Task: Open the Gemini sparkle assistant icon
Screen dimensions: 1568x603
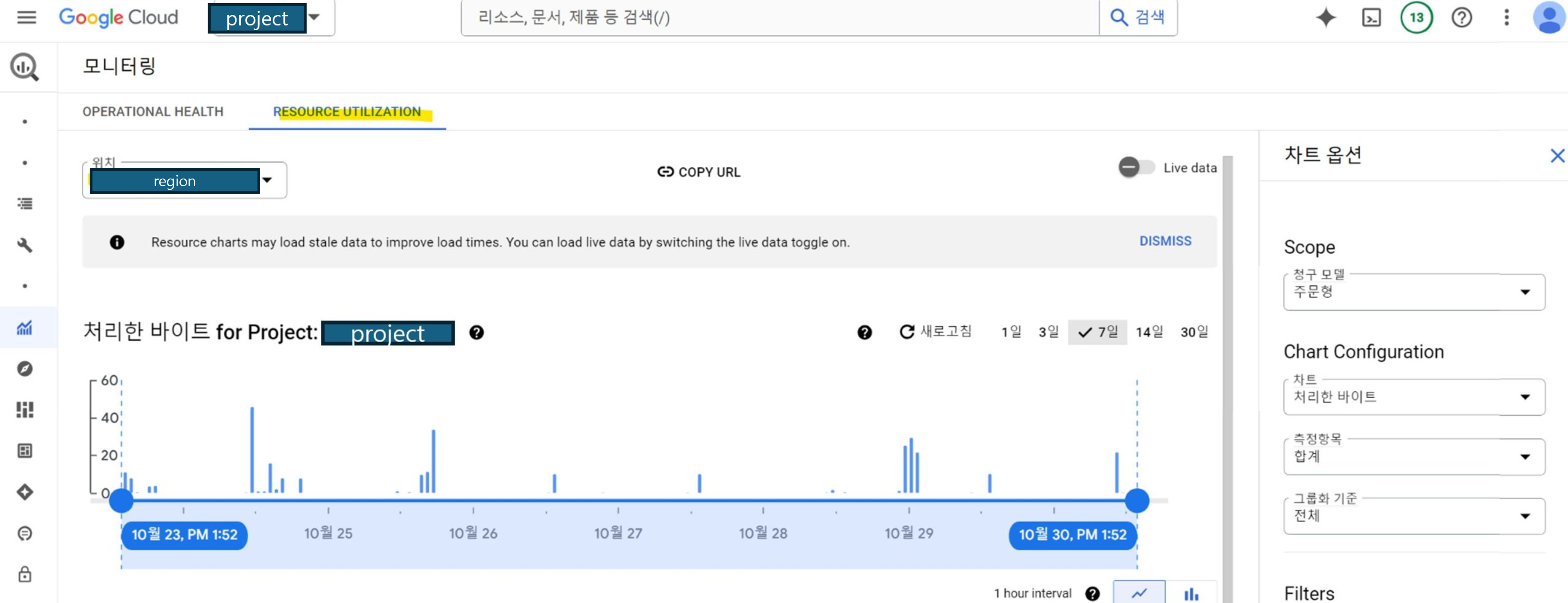Action: (1325, 18)
